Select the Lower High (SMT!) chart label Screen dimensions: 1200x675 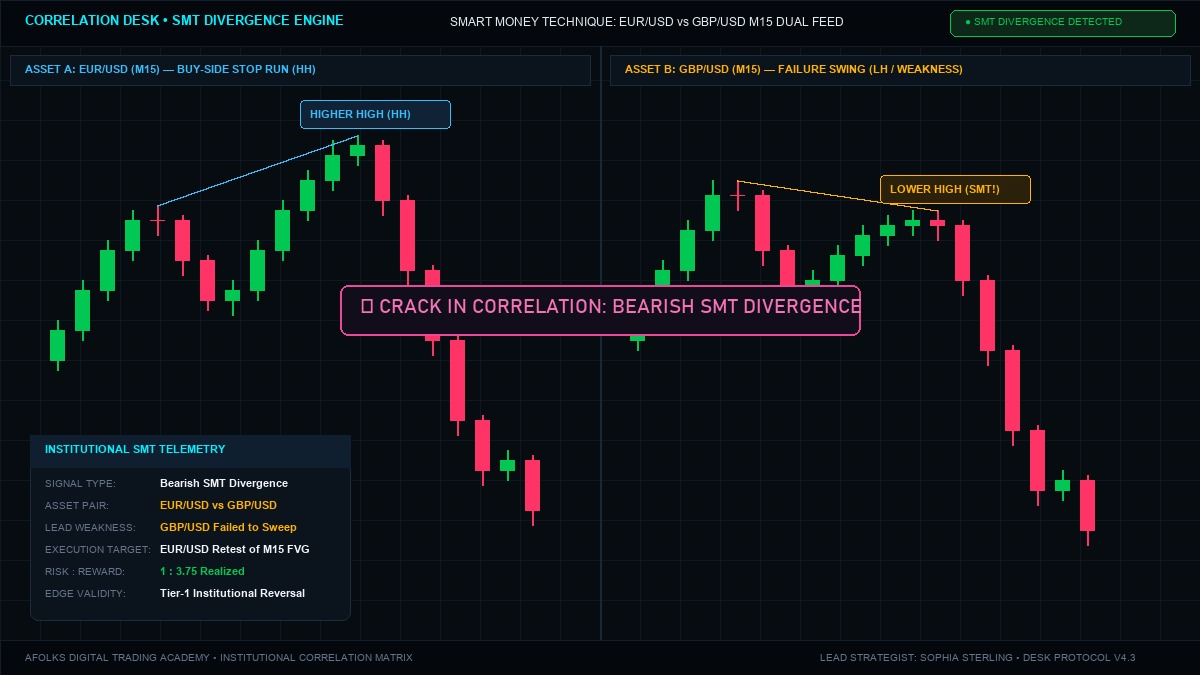pos(955,189)
